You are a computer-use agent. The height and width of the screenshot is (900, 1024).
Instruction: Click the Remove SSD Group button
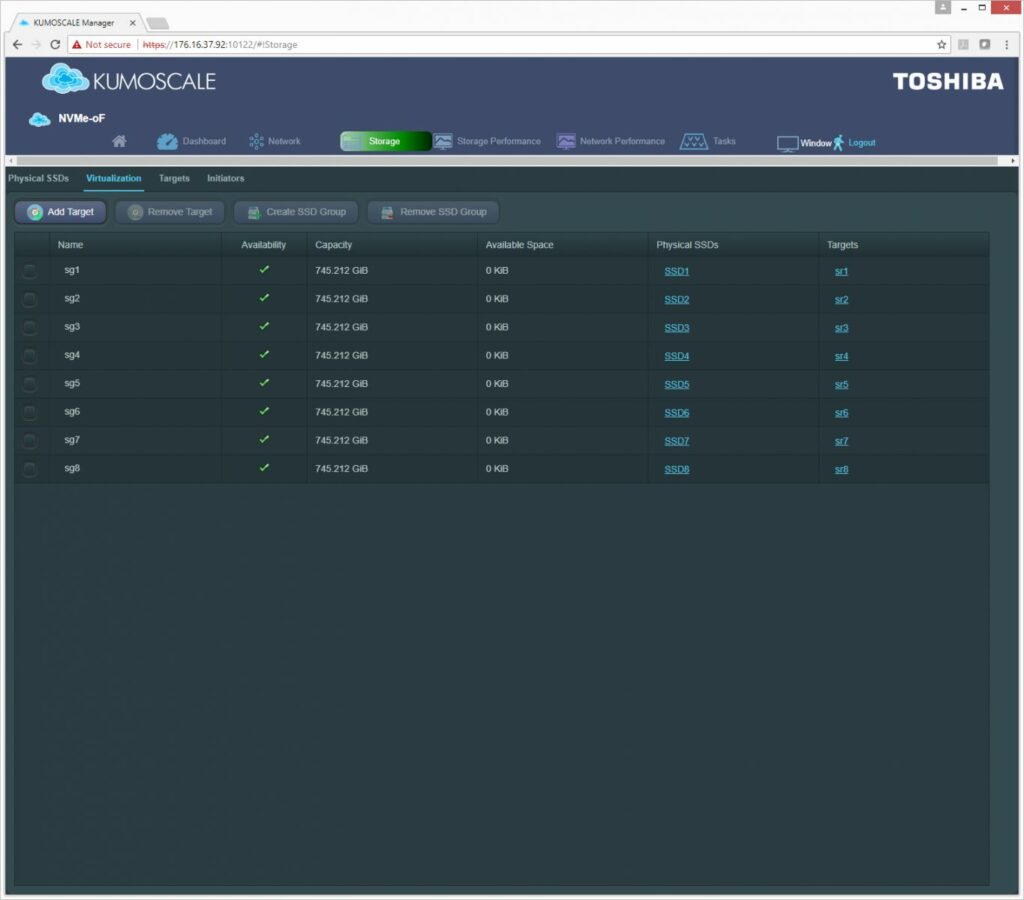(433, 212)
